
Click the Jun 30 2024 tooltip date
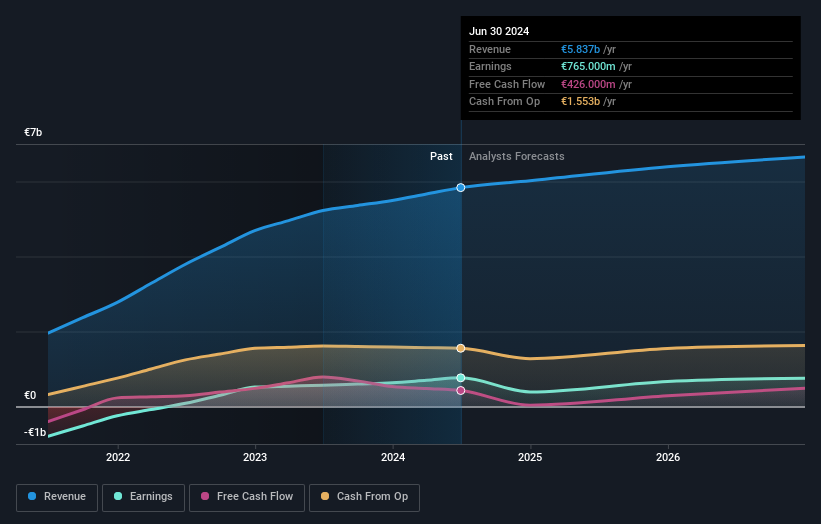[499, 31]
